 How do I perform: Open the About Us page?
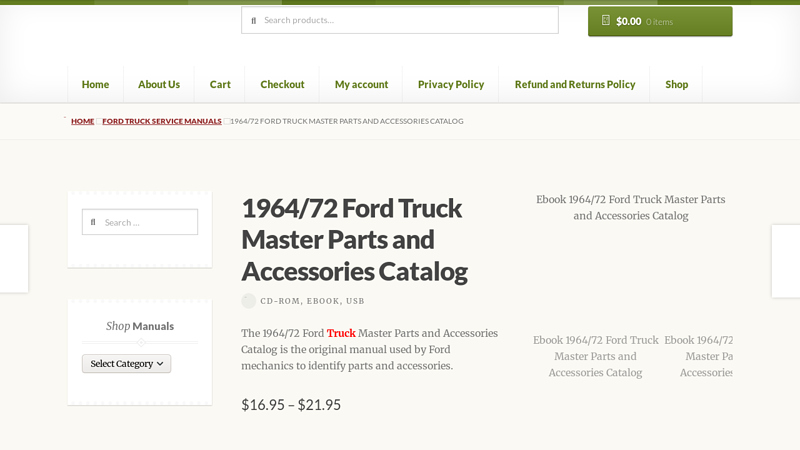(159, 85)
